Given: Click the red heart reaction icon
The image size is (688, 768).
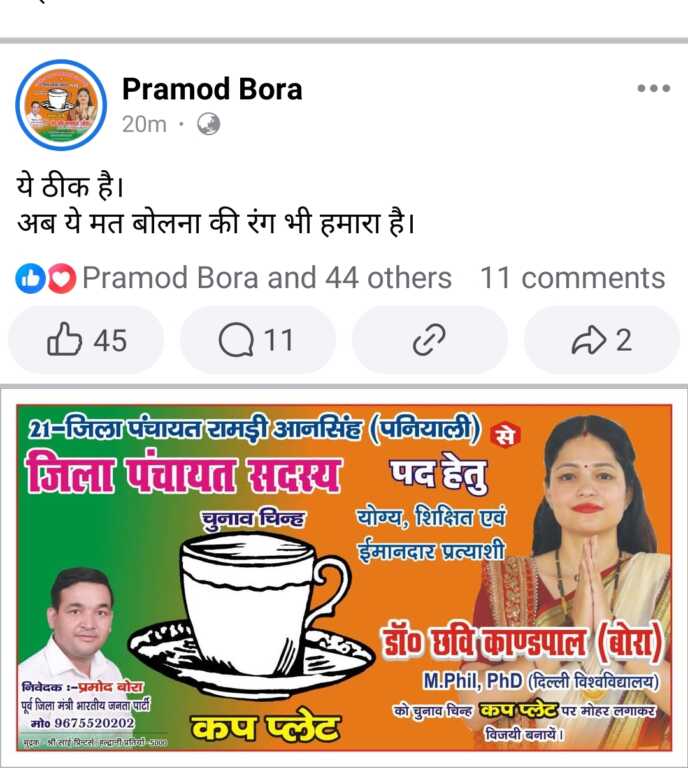Looking at the screenshot, I should (x=62, y=278).
